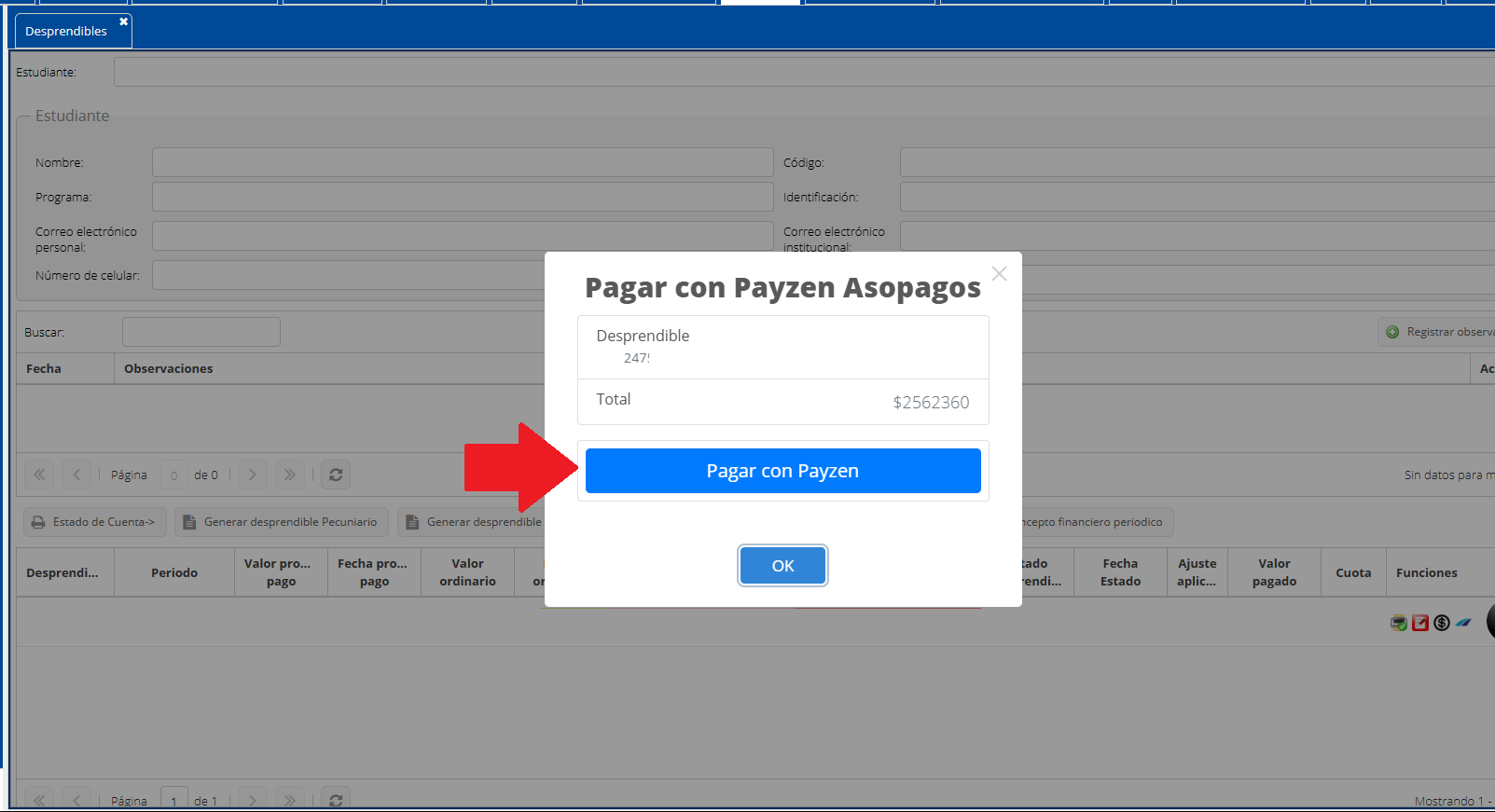Click the Generar desprendible button
Image resolution: width=1495 pixels, height=812 pixels.
coord(472,522)
